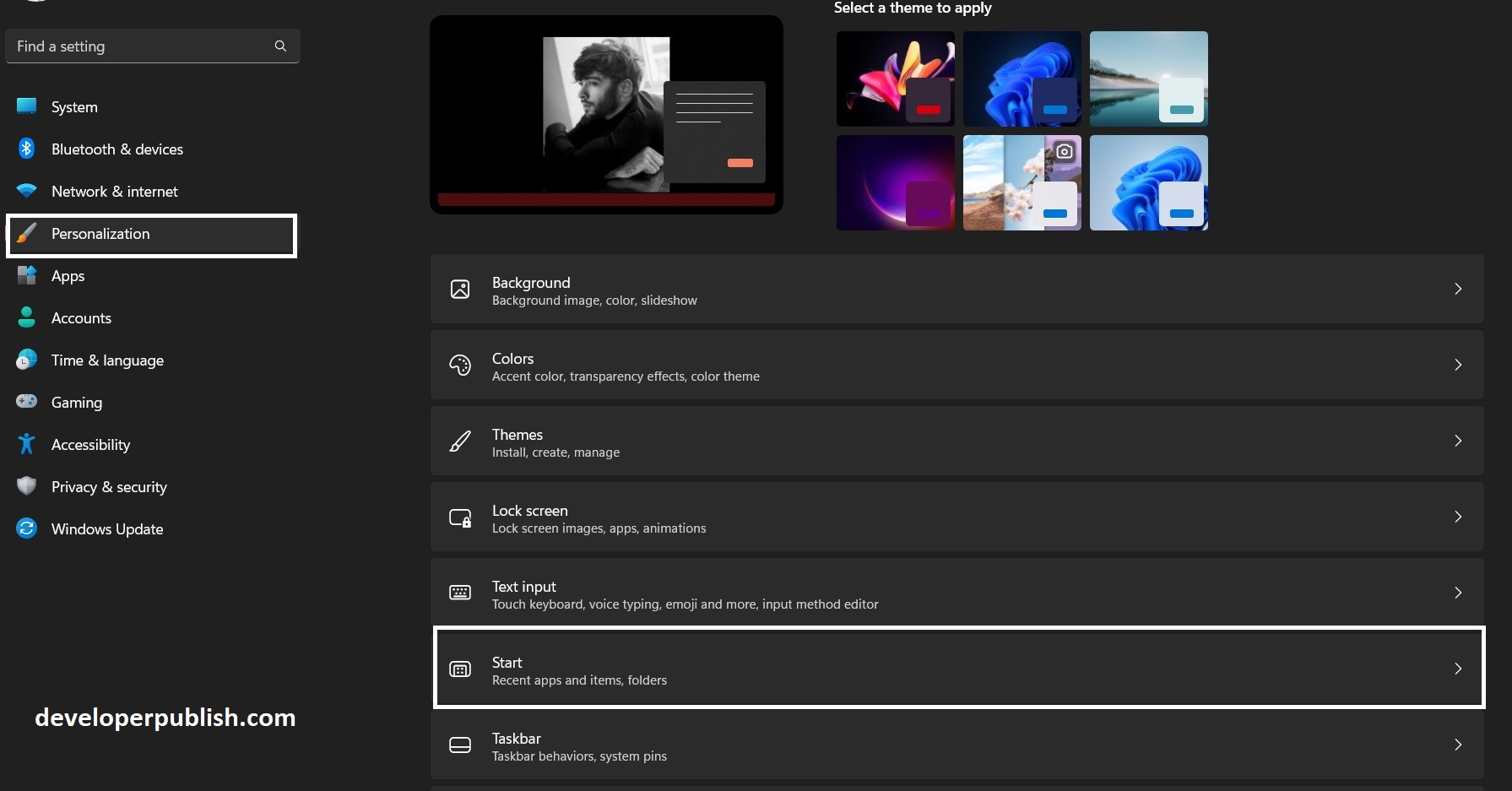Expand the Themes settings chevron

pos(1458,441)
